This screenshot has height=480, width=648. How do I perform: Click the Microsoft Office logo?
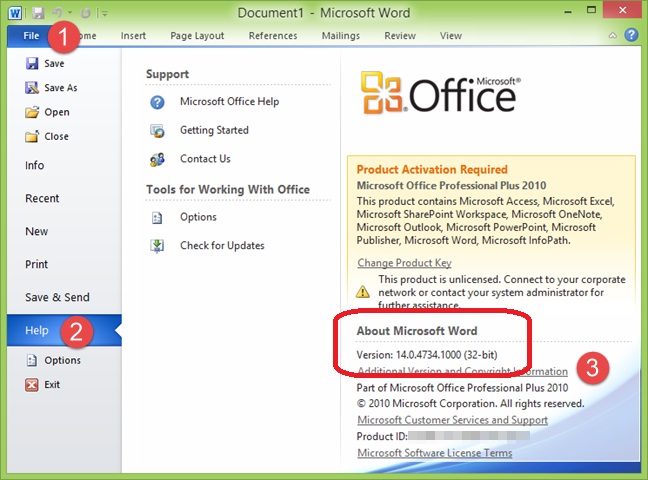pyautogui.click(x=441, y=92)
